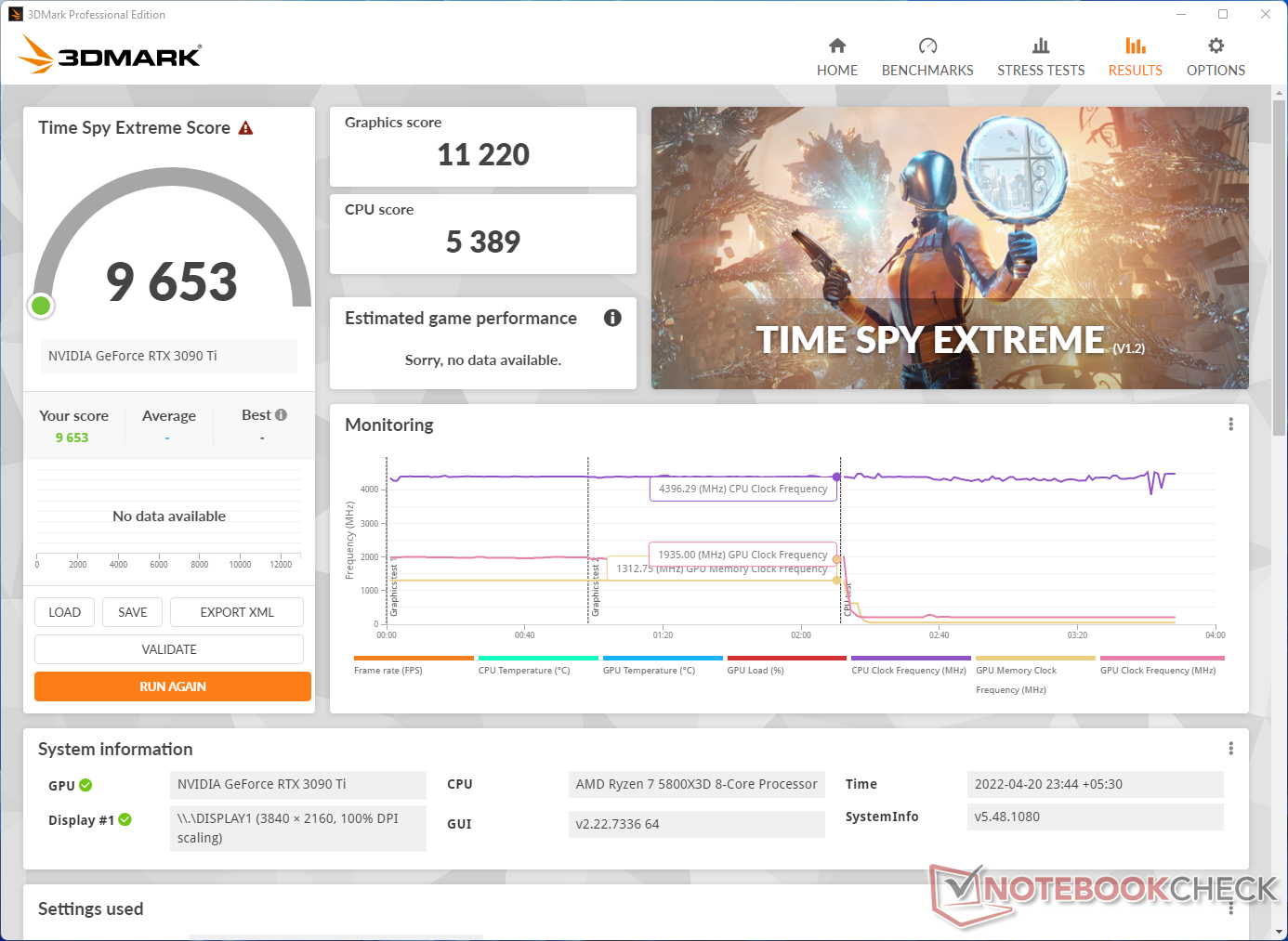
Task: Open the Benchmarks gauge icon
Action: click(x=927, y=46)
